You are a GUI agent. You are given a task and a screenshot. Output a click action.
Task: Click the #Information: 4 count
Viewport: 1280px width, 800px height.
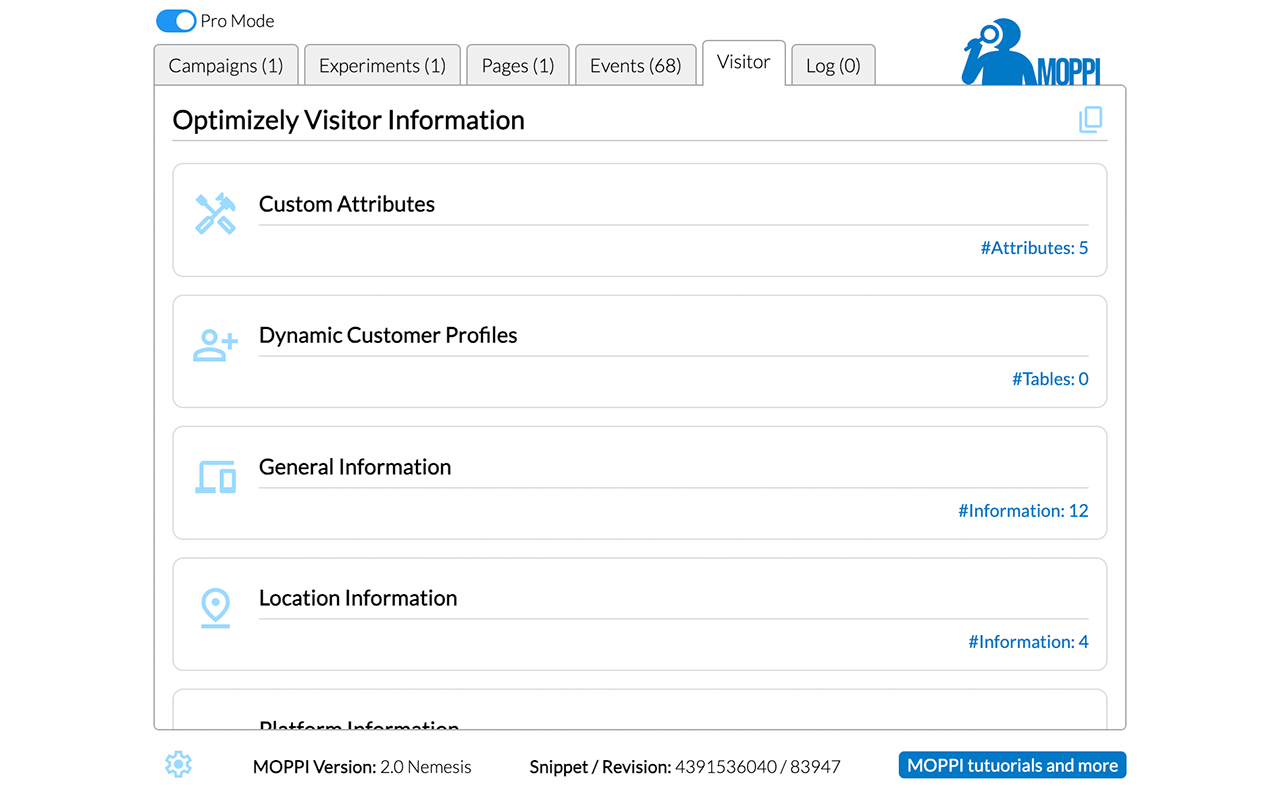click(1028, 642)
